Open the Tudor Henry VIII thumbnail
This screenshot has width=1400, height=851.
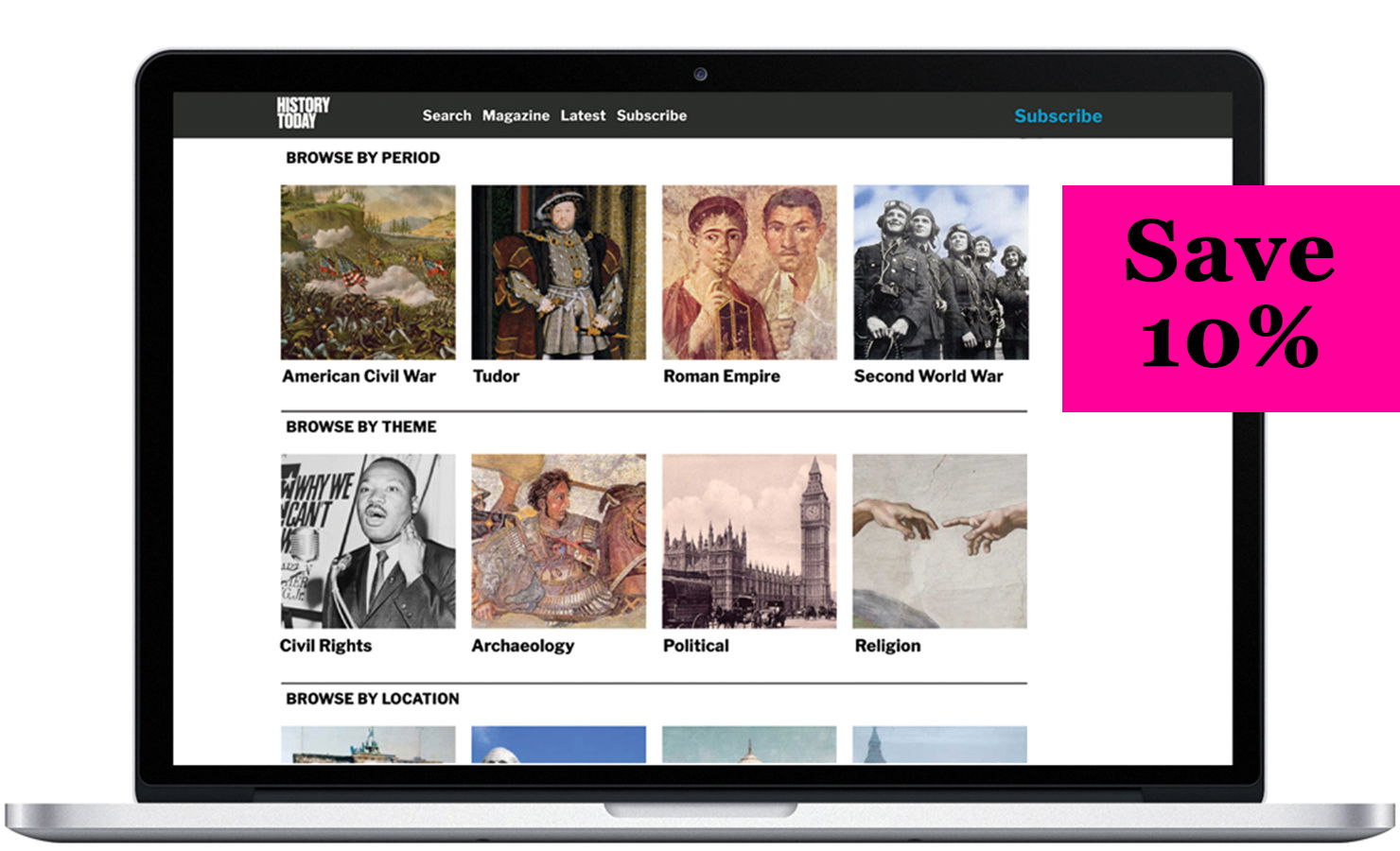tap(559, 272)
